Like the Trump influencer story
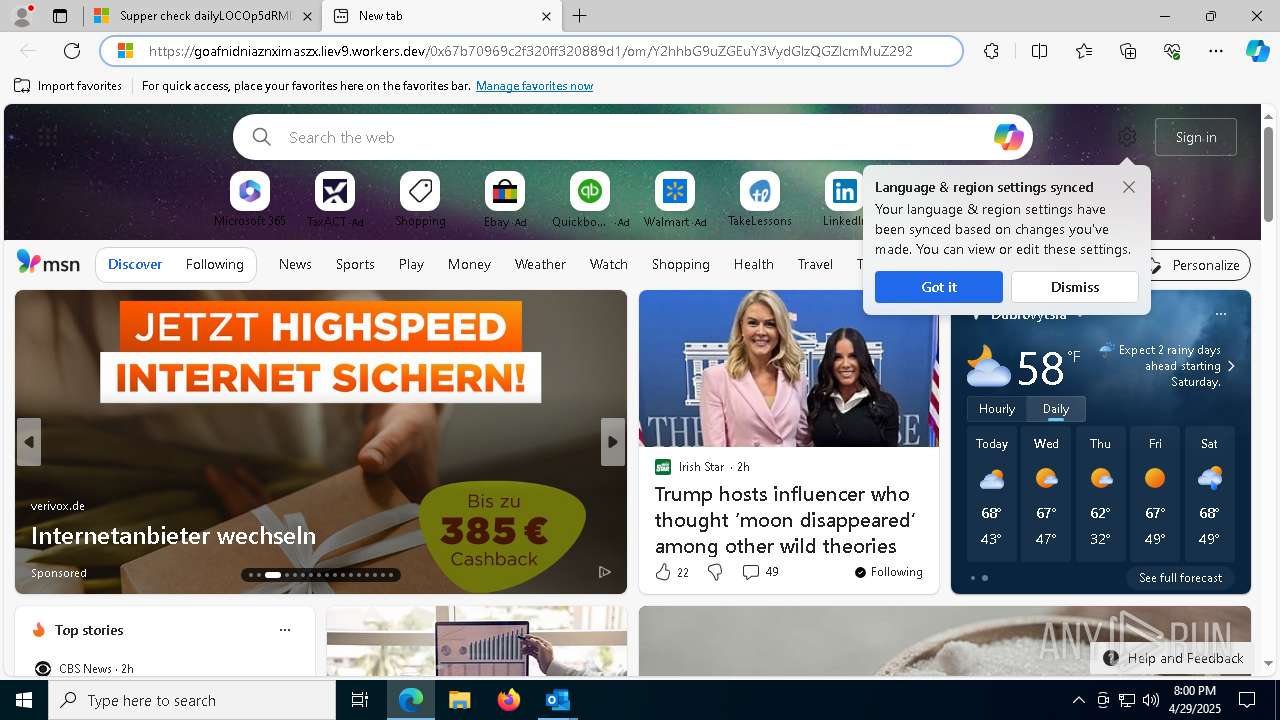 [x=662, y=572]
